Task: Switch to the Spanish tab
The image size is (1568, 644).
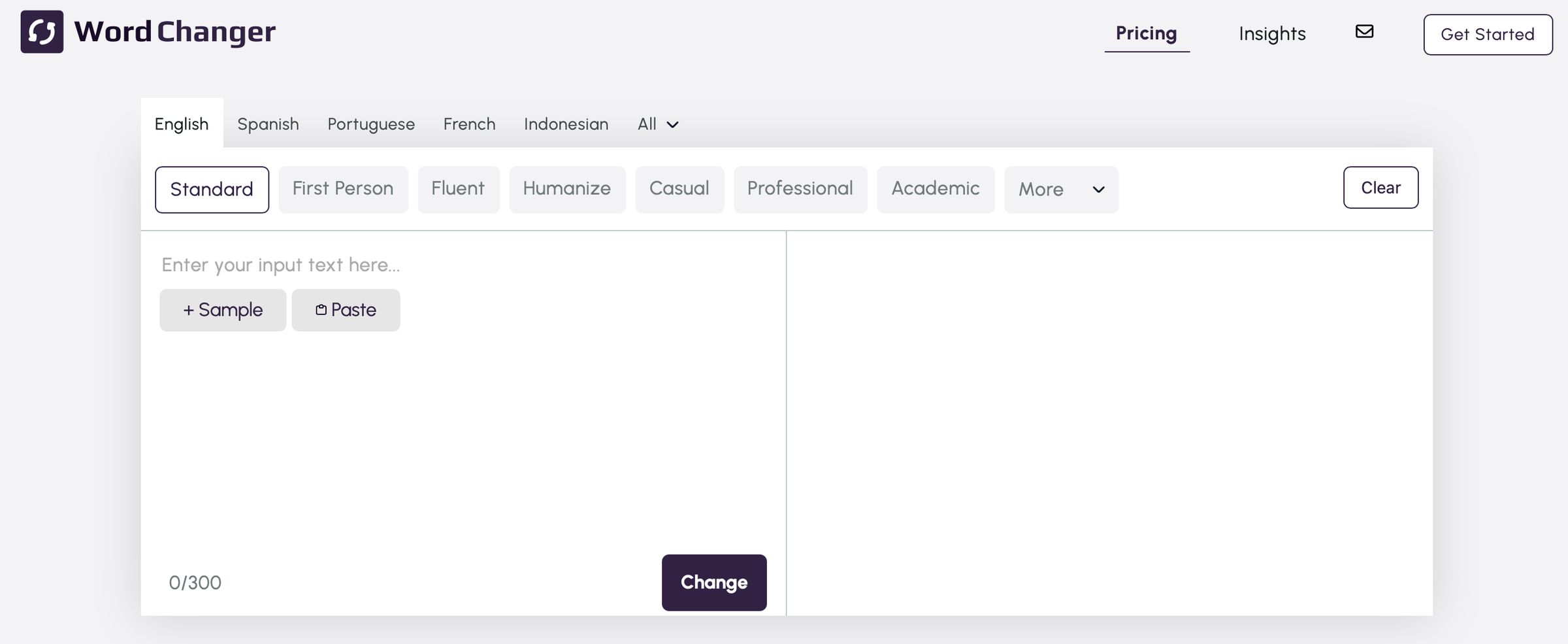Action: pyautogui.click(x=268, y=124)
